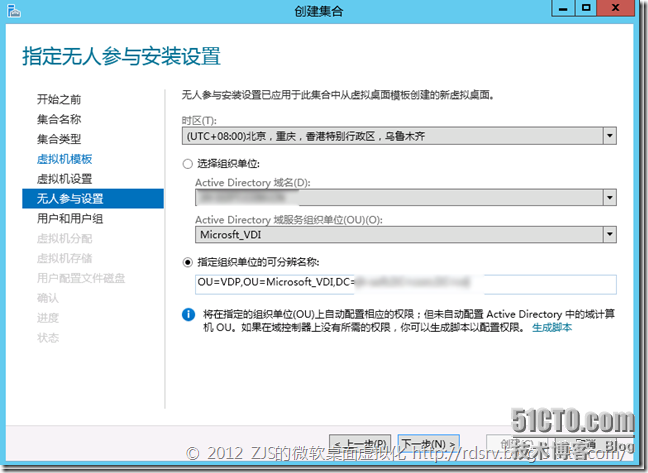Click the '确认' step
Screen dimensions: 648x473
48,298
